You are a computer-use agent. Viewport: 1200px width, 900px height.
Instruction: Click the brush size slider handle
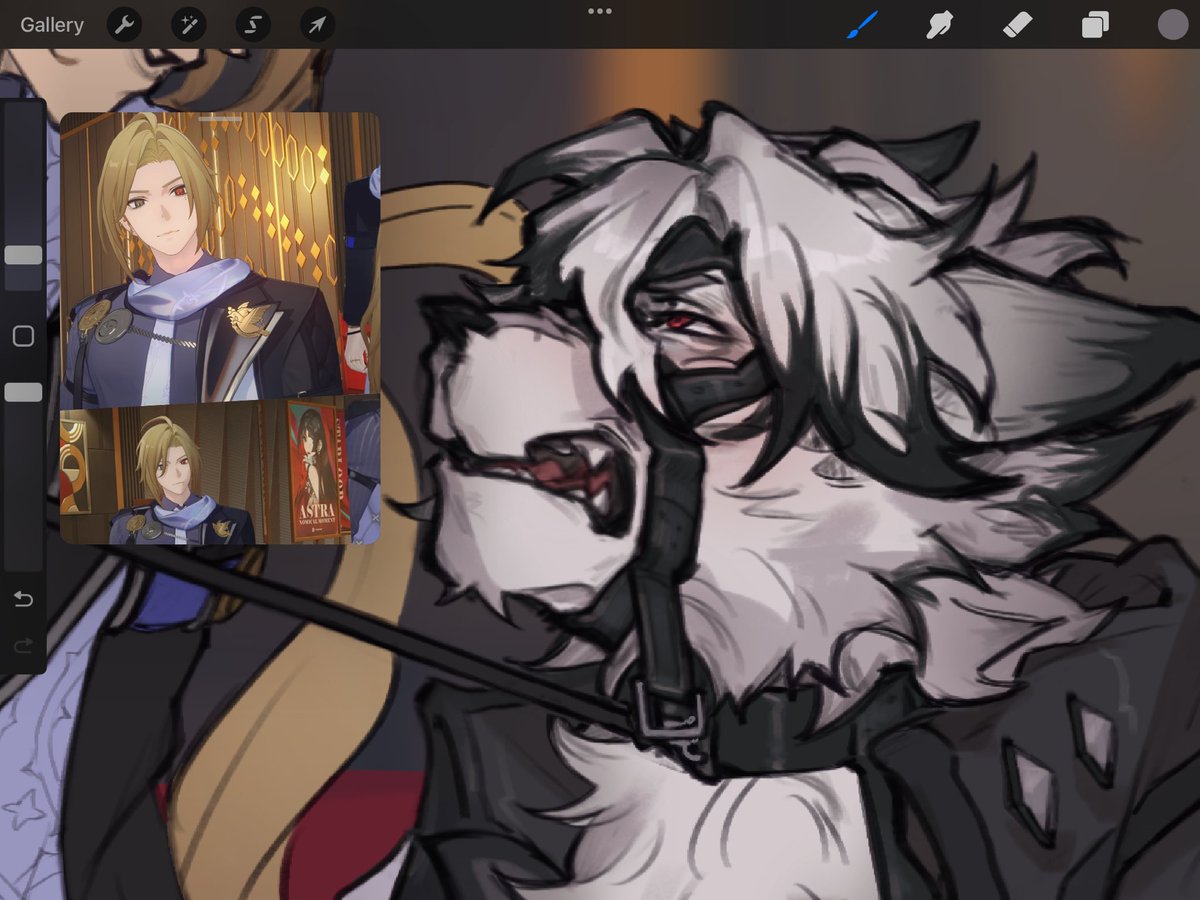[23, 255]
